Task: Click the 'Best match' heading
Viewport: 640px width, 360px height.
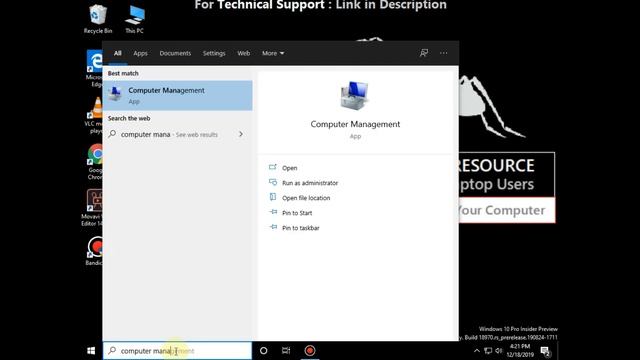Action: coord(123,73)
